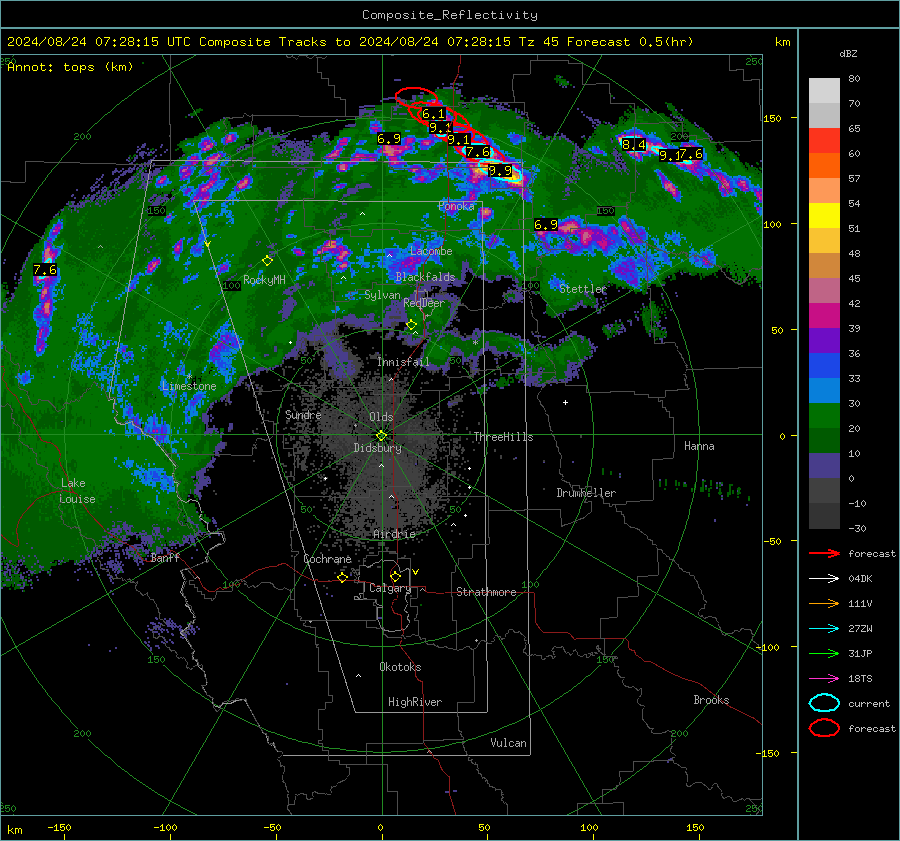The height and width of the screenshot is (841, 900).
Task: Click the Drumheller town label
Action: pos(586,493)
